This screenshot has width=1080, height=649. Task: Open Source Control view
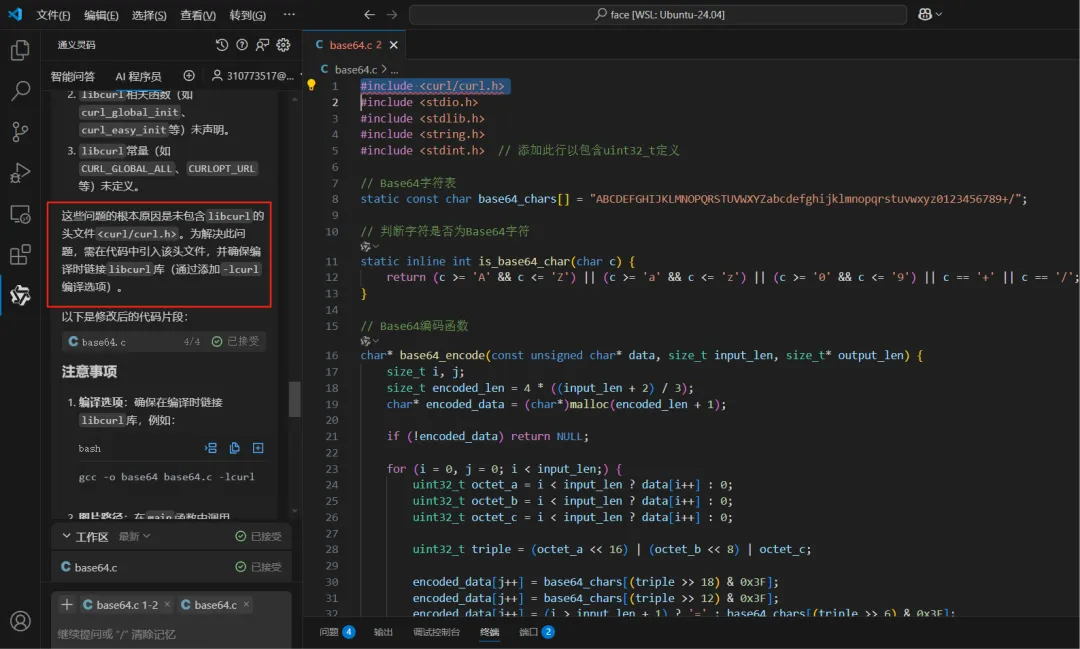[x=20, y=132]
